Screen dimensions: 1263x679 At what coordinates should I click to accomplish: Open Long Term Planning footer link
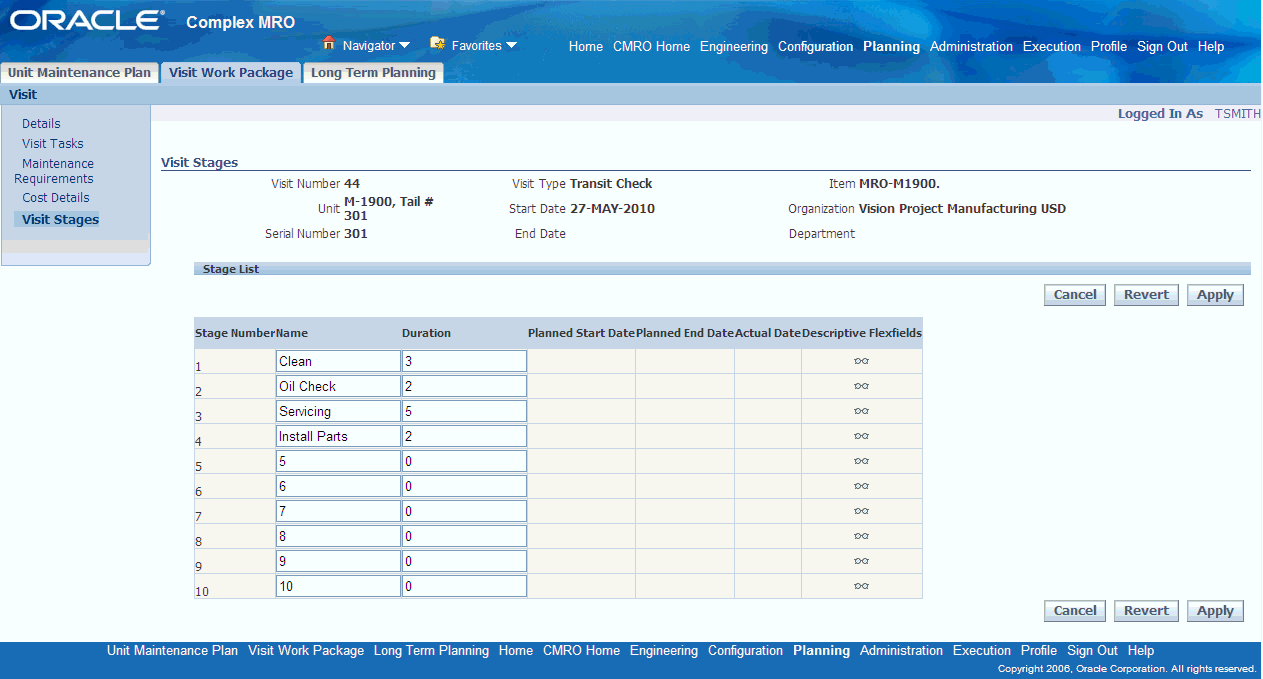pyautogui.click(x=431, y=650)
